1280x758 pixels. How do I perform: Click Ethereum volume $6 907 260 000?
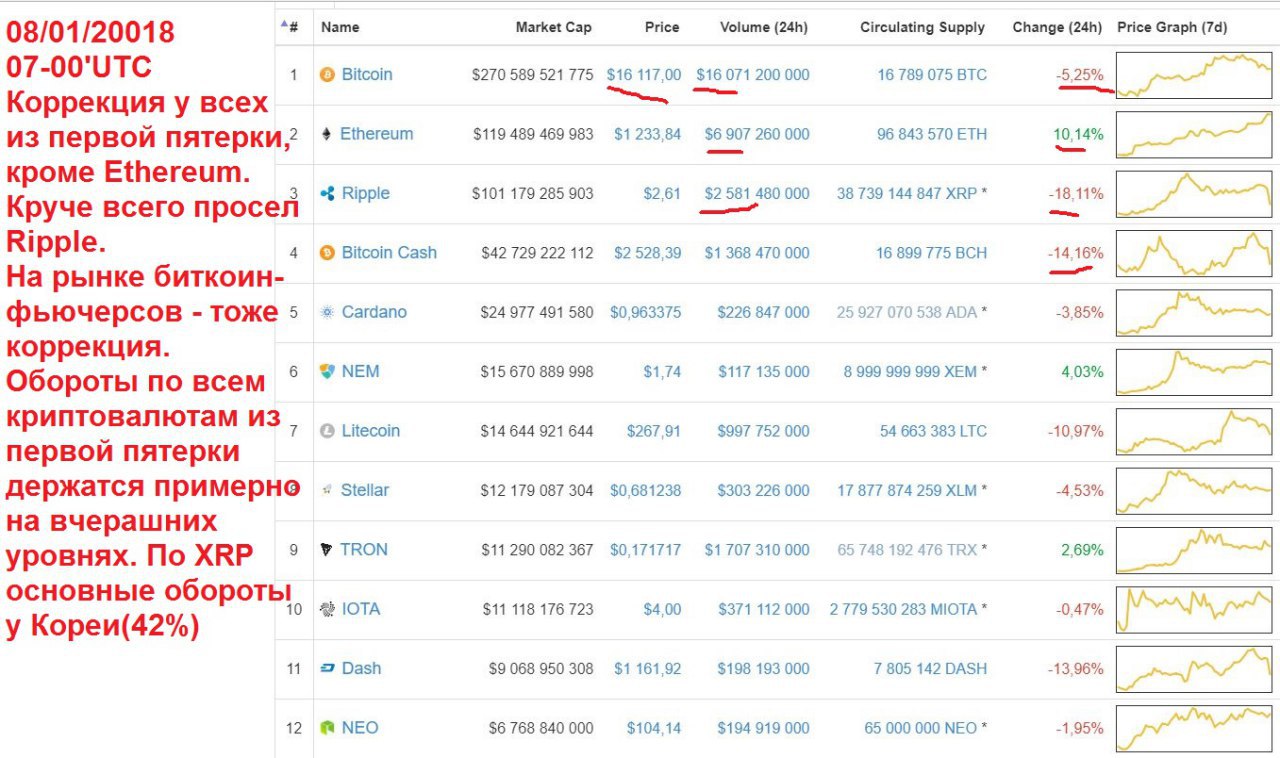[x=757, y=134]
